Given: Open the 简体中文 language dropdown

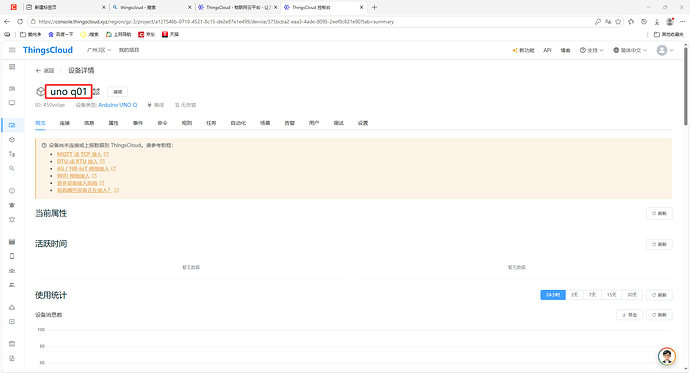Looking at the screenshot, I should (x=630, y=50).
